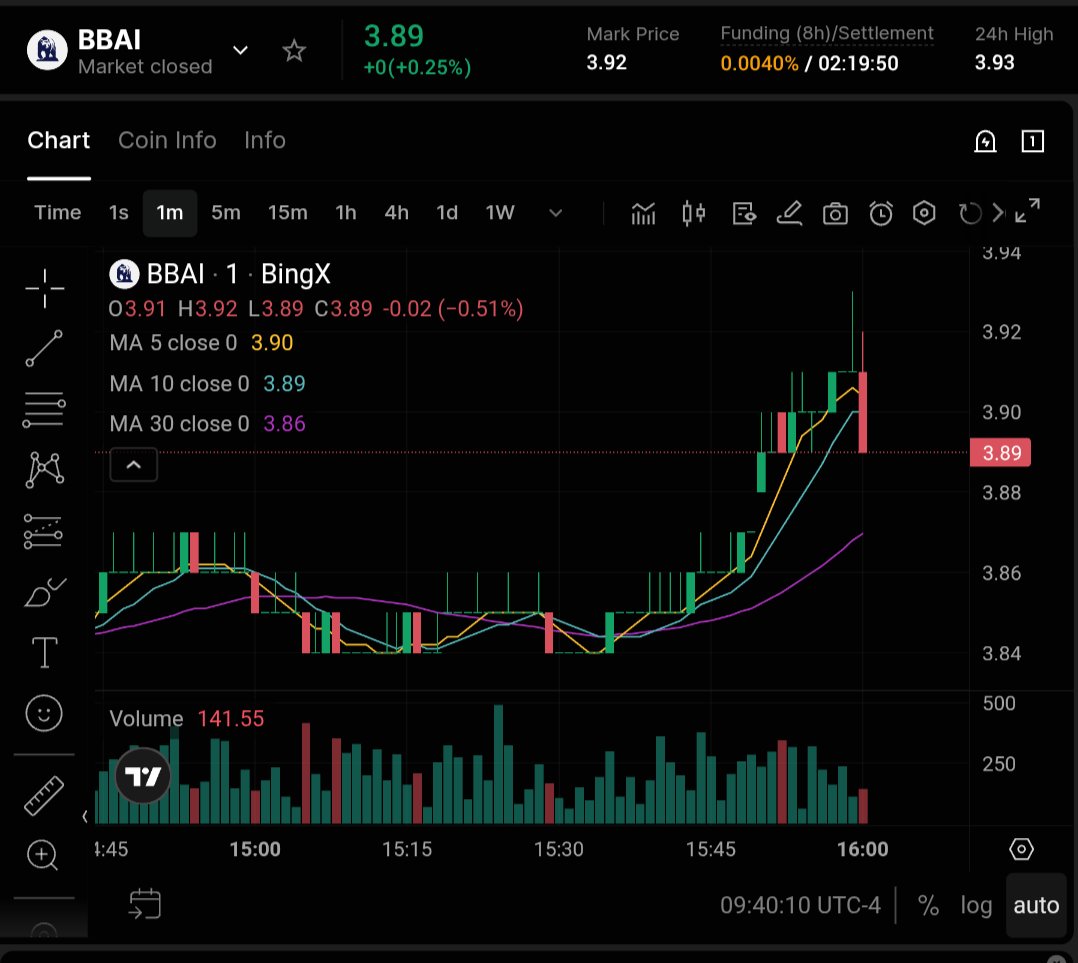
Task: Collapse the indicator legend with chevron
Action: coord(133,465)
